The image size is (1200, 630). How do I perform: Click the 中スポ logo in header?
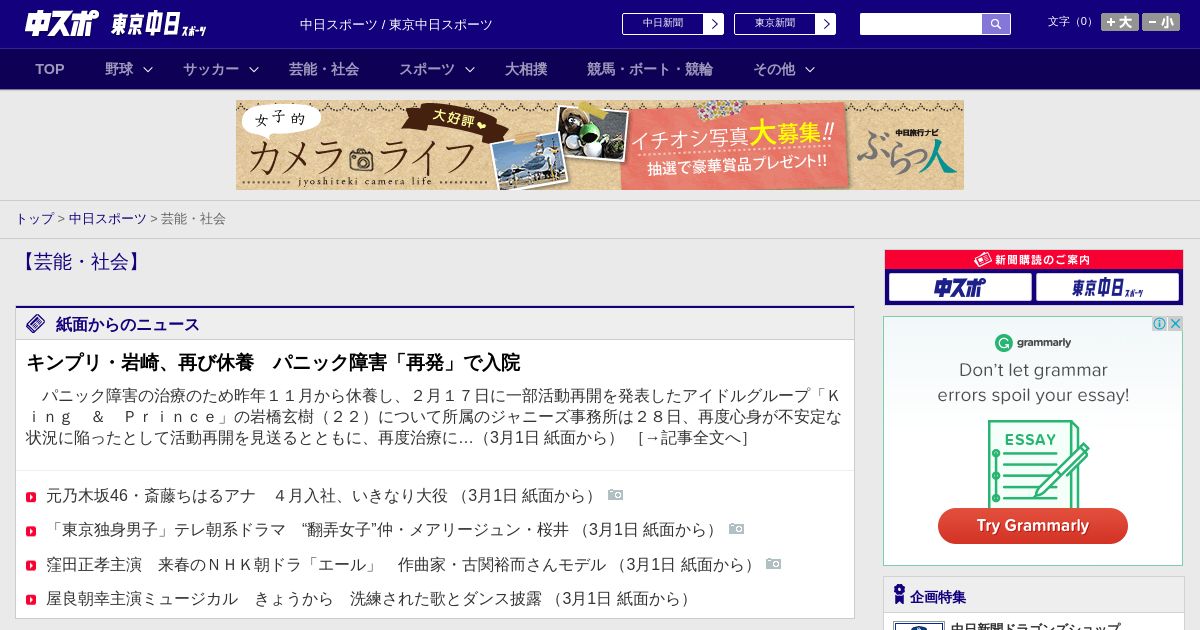coord(62,23)
